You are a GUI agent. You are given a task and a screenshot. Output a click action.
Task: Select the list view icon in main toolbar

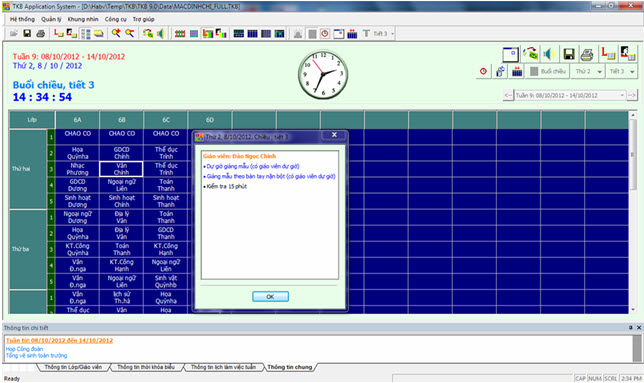(x=85, y=34)
